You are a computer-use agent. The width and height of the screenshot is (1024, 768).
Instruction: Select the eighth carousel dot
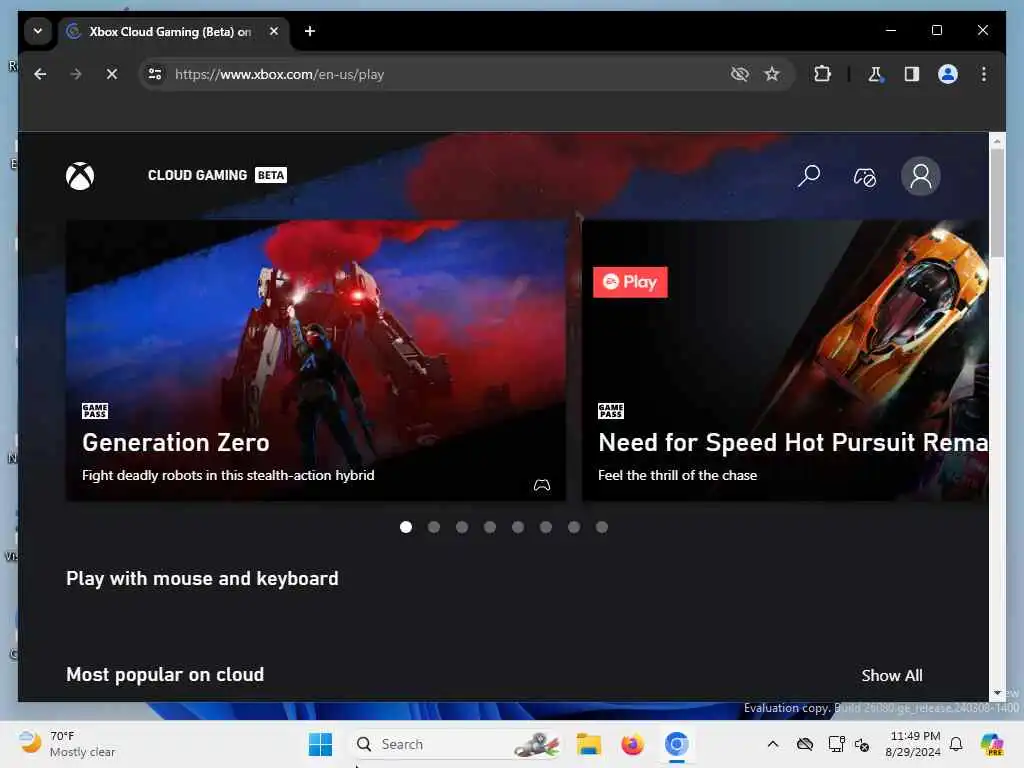(x=602, y=527)
